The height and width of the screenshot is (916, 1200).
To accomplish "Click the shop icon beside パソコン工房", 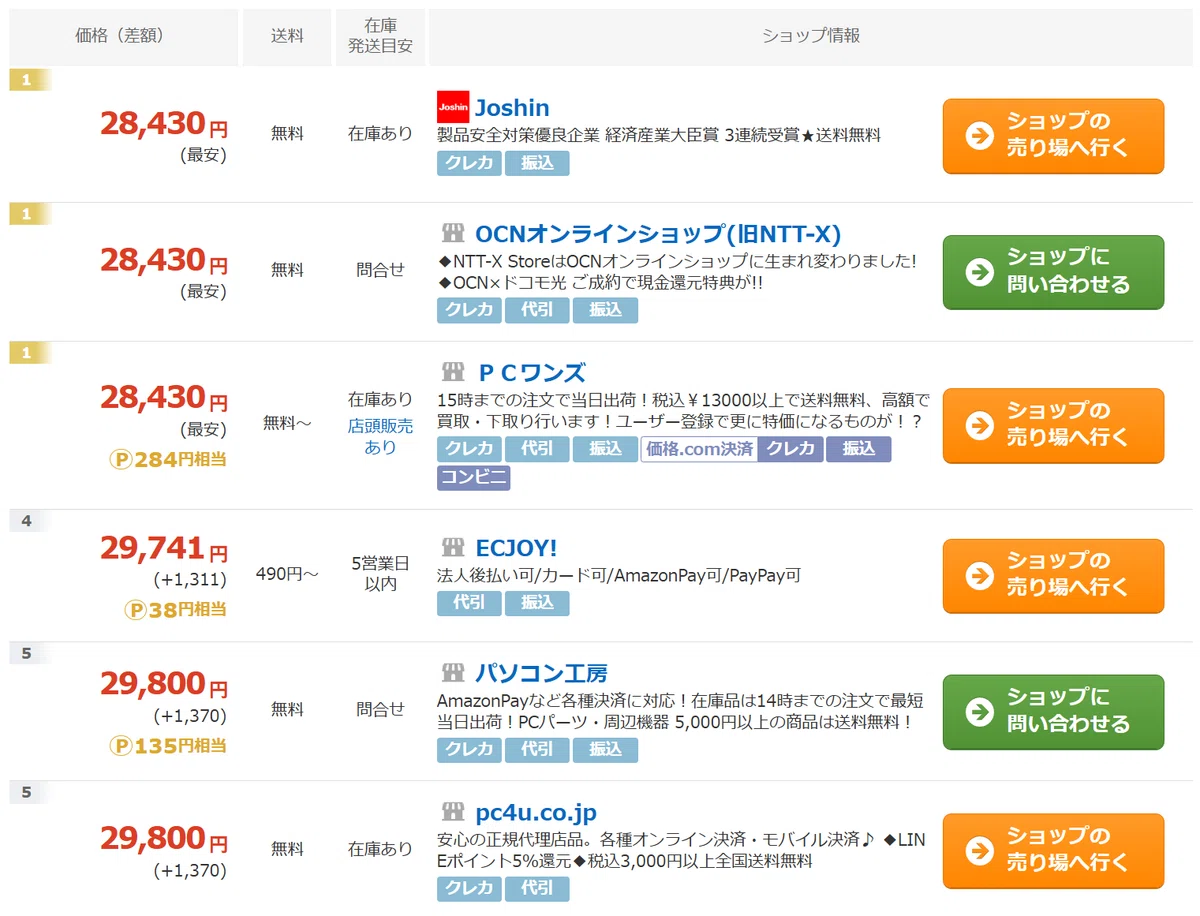I will pos(453,673).
